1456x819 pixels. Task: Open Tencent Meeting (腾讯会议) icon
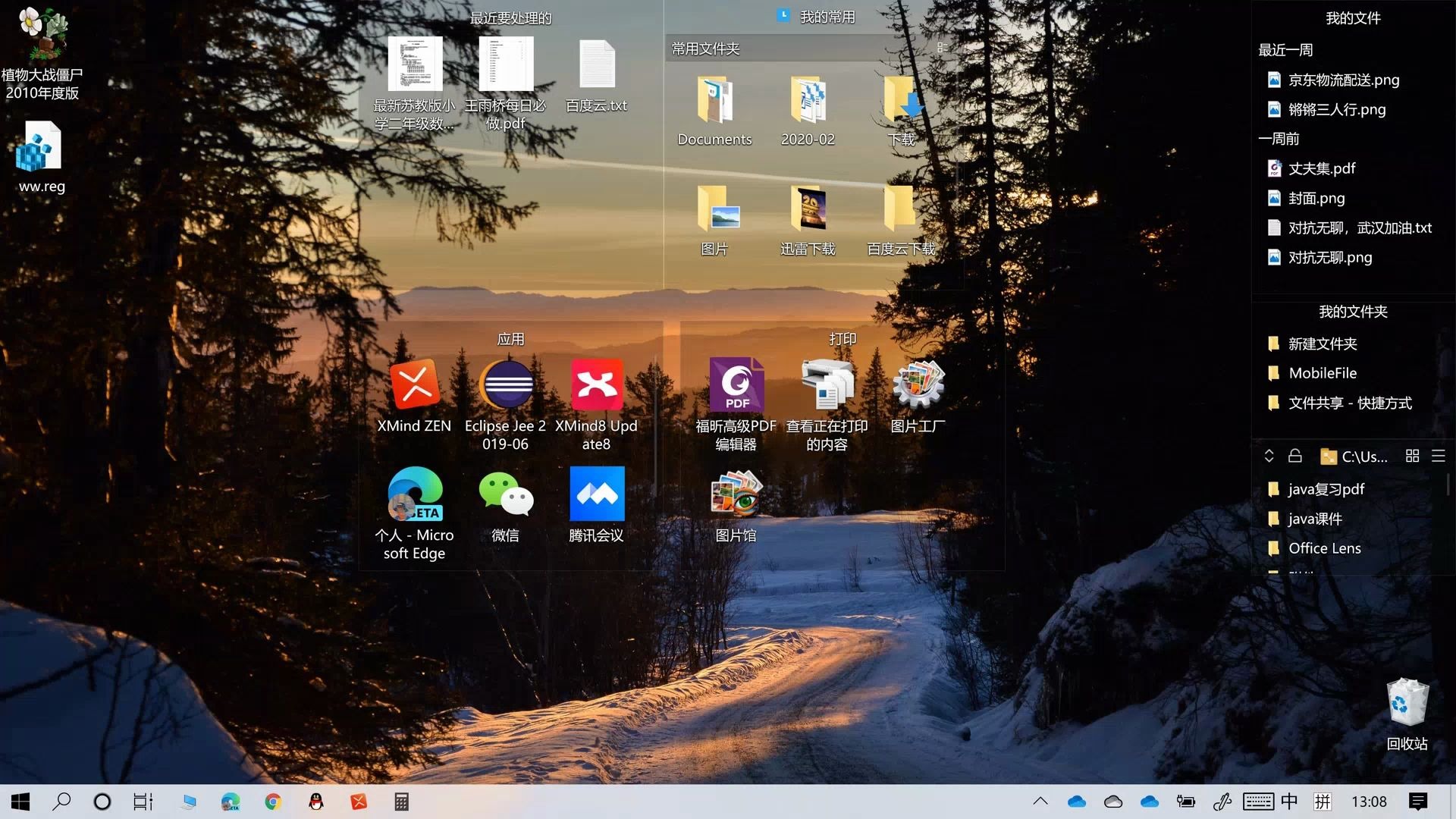[x=597, y=494]
